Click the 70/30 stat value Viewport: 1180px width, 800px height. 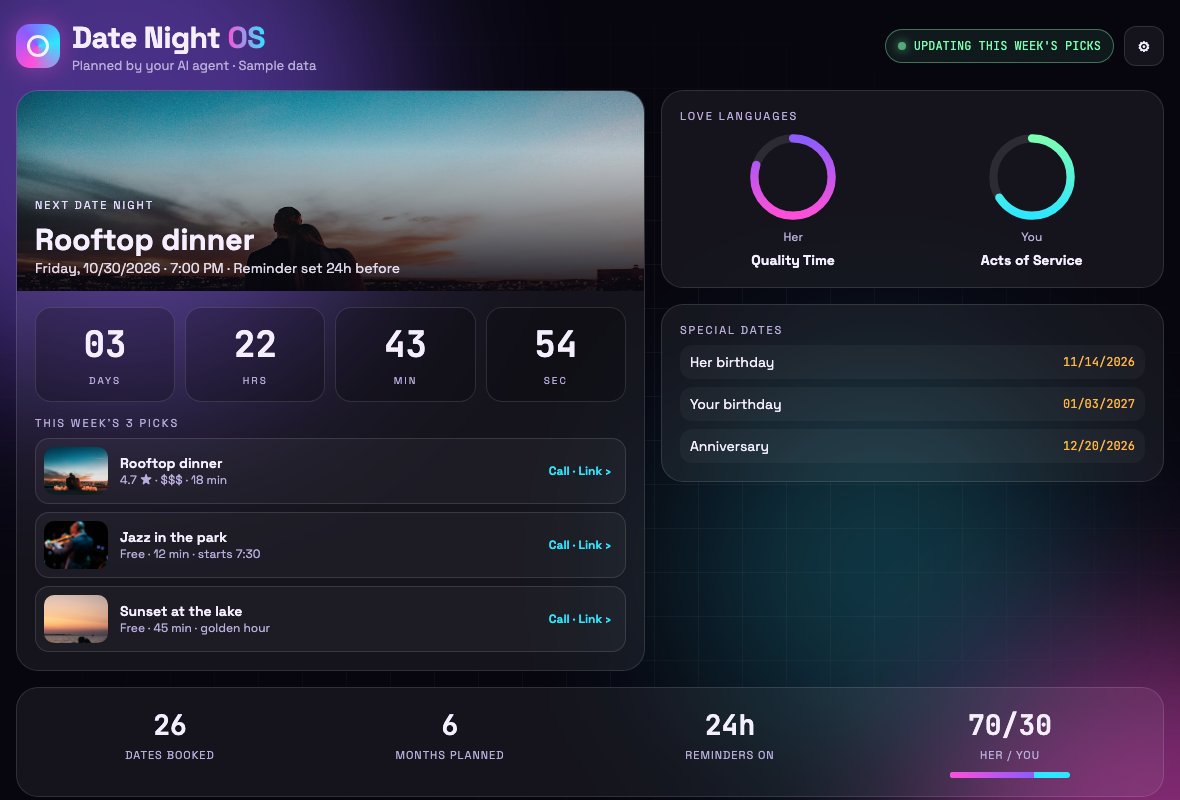(x=1009, y=725)
